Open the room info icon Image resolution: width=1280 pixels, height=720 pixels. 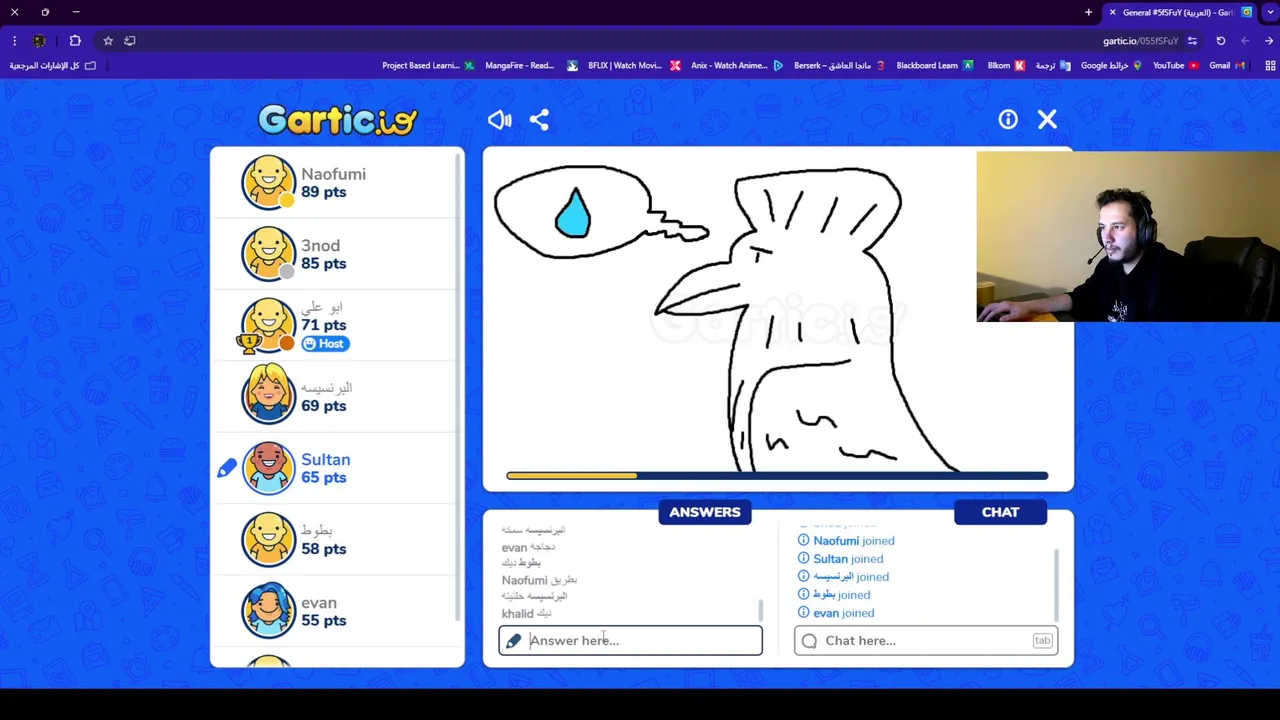click(1008, 120)
